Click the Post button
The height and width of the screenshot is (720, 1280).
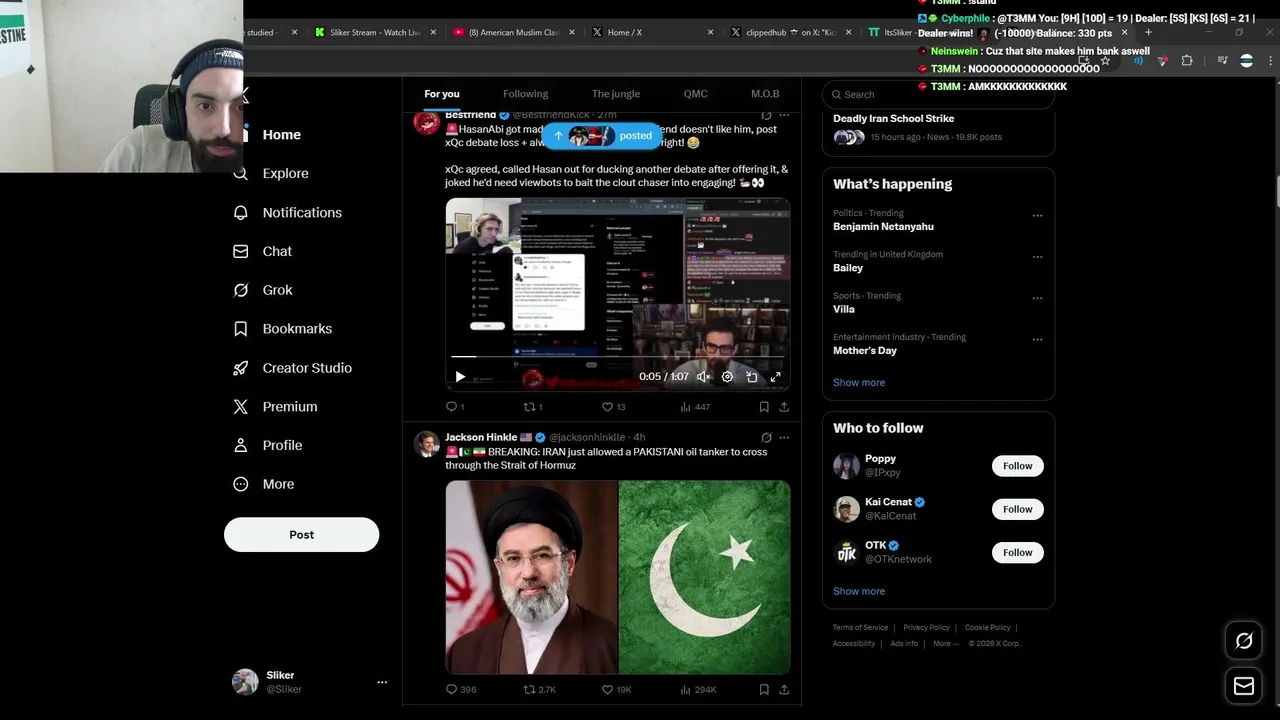(x=301, y=534)
